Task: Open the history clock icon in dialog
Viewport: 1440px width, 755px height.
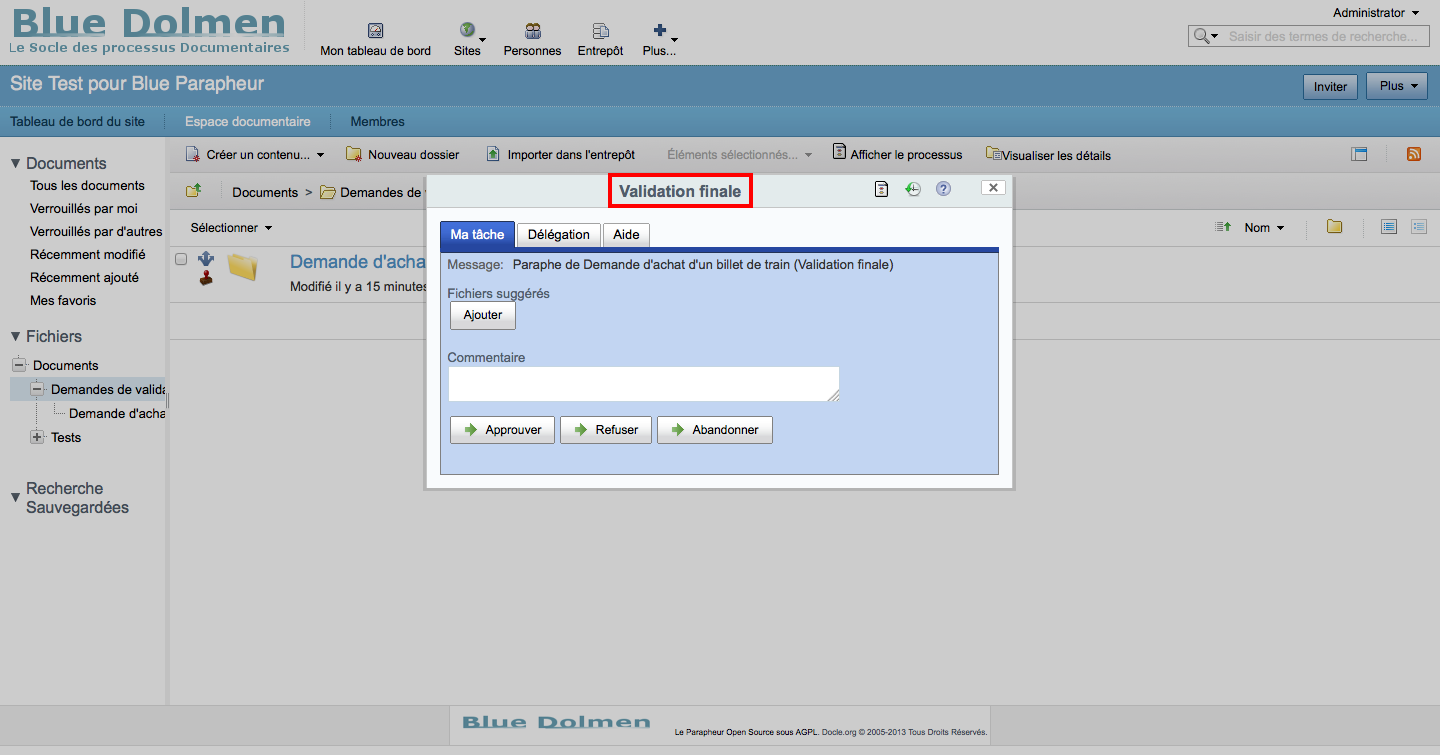Action: 913,189
